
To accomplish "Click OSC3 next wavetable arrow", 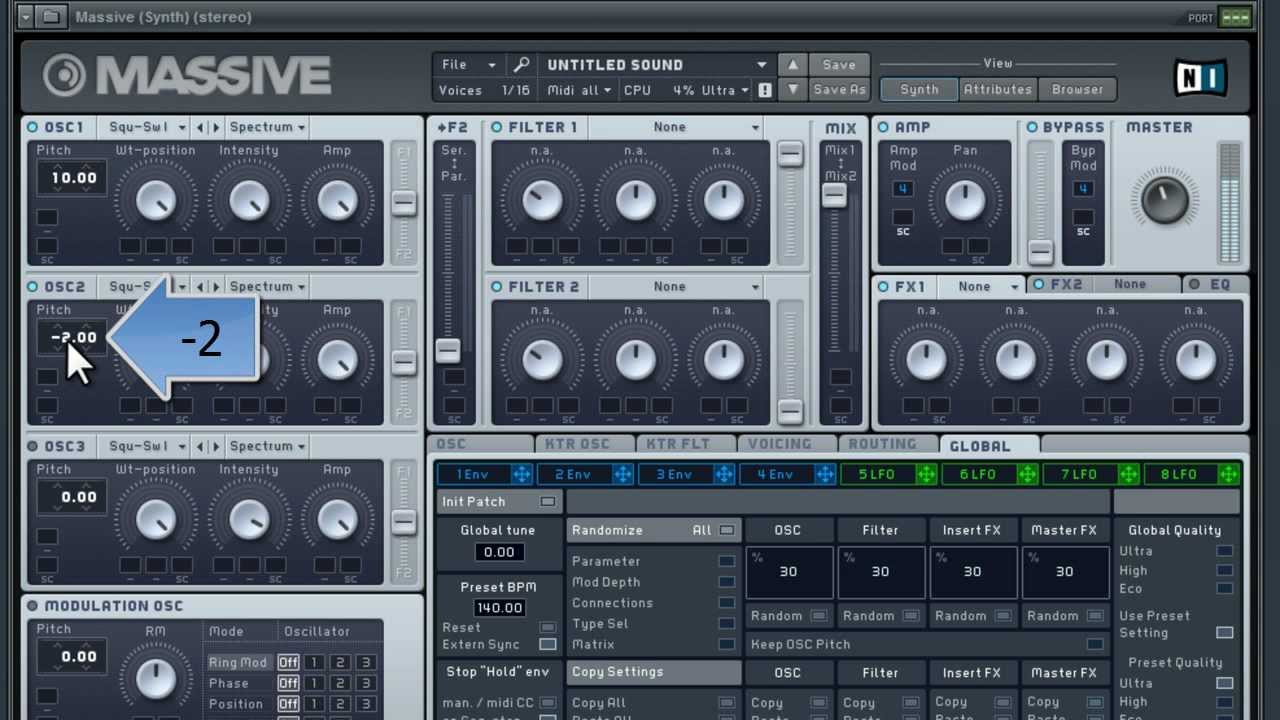I will (215, 446).
